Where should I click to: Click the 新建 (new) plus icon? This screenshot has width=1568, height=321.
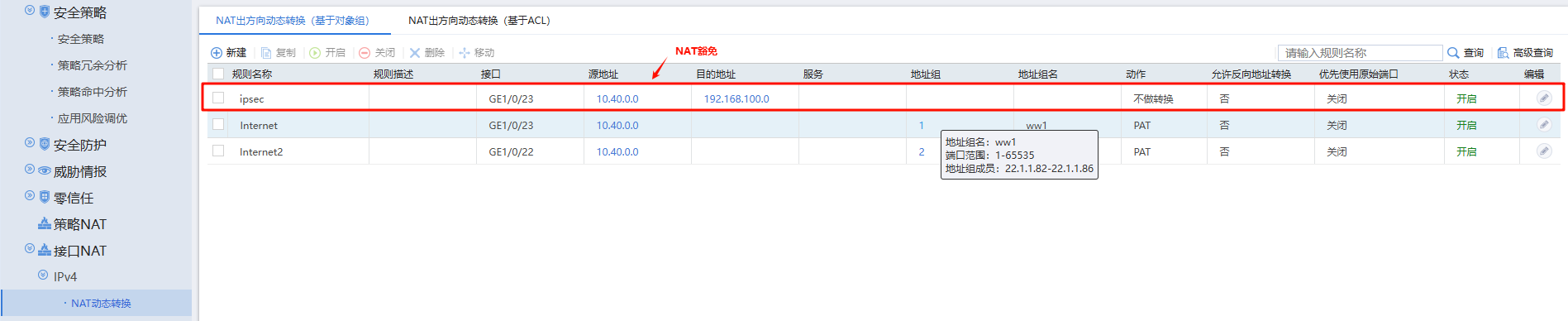[x=217, y=53]
